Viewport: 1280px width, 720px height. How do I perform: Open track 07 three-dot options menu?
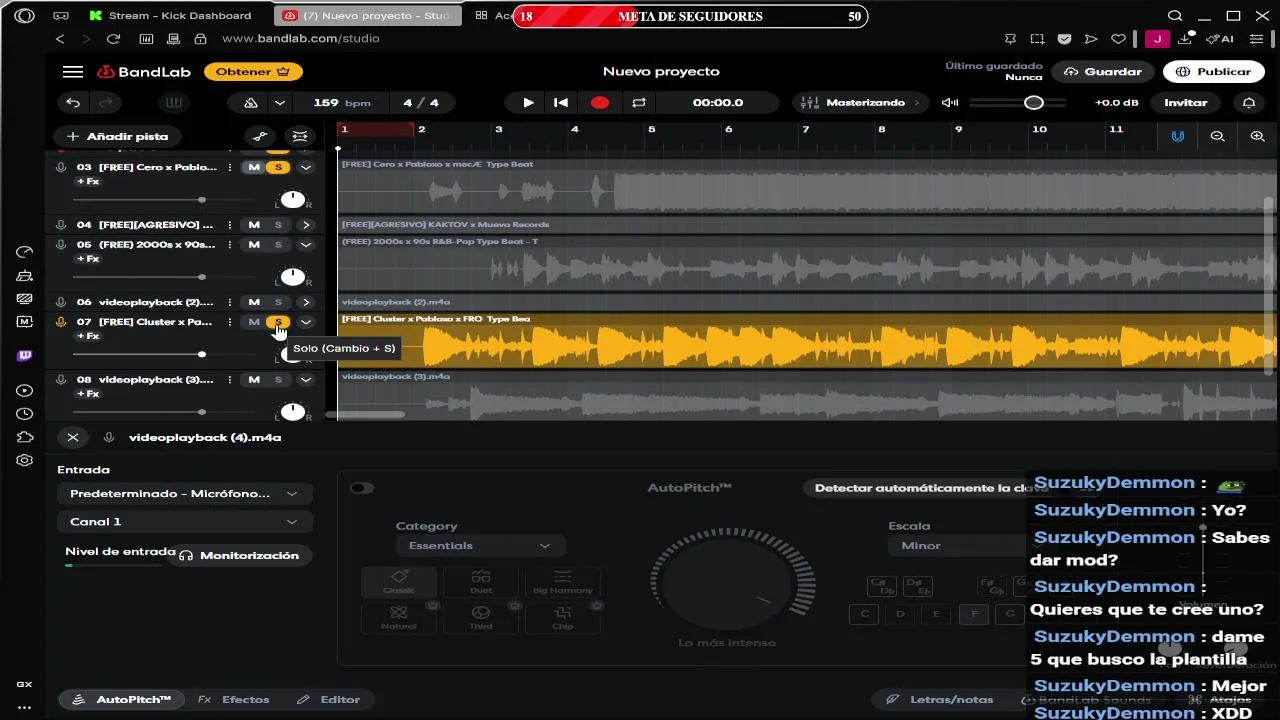point(230,322)
